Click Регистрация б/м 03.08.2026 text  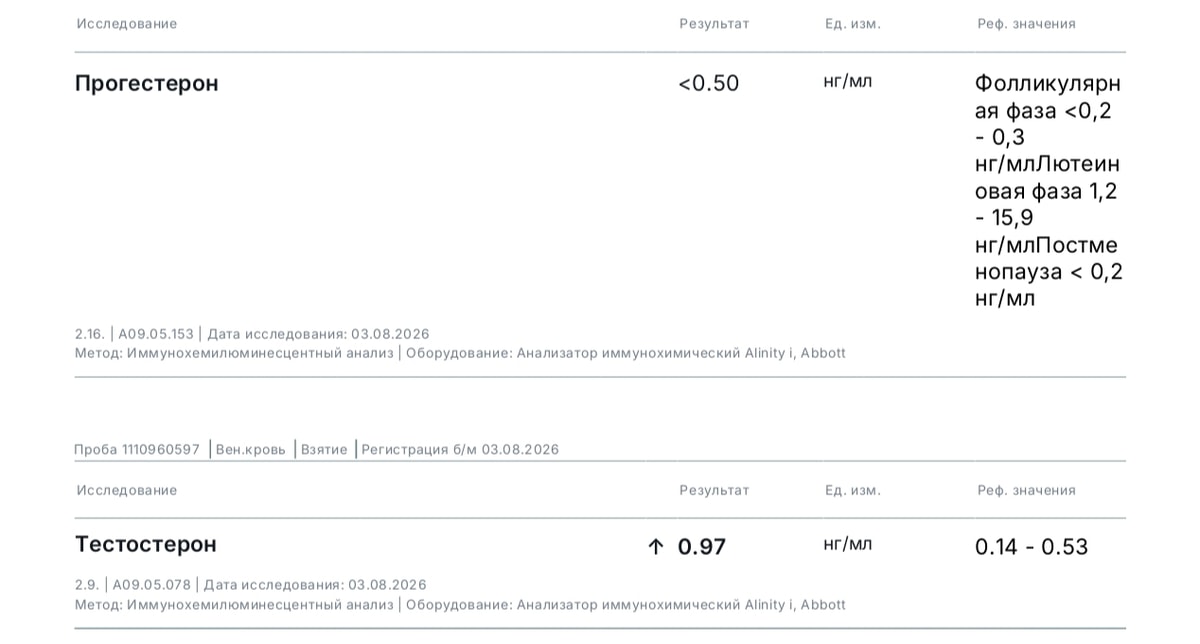click(460, 450)
